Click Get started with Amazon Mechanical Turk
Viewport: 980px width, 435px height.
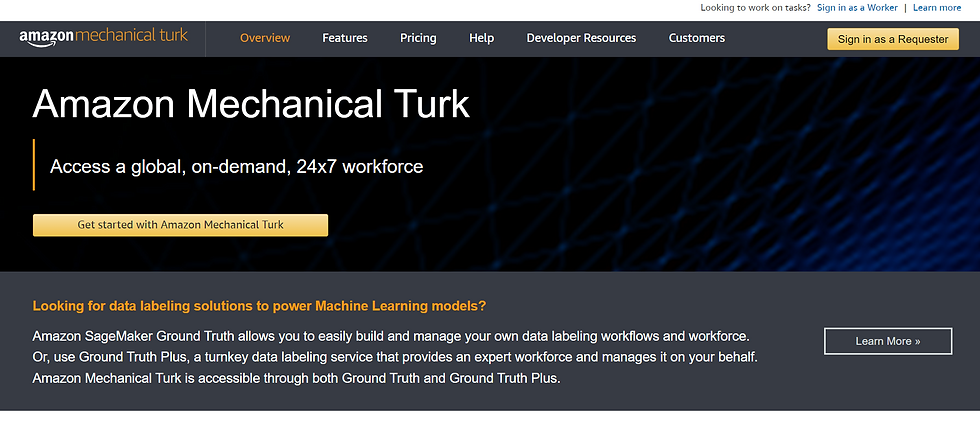tap(180, 225)
